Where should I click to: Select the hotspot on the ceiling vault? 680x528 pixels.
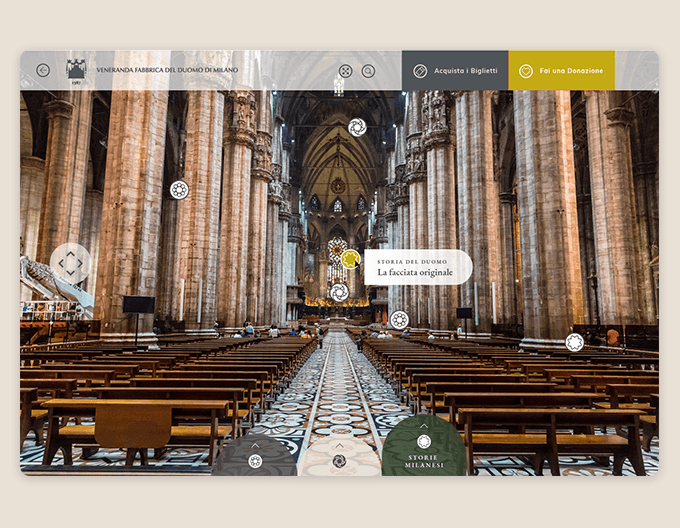357,127
